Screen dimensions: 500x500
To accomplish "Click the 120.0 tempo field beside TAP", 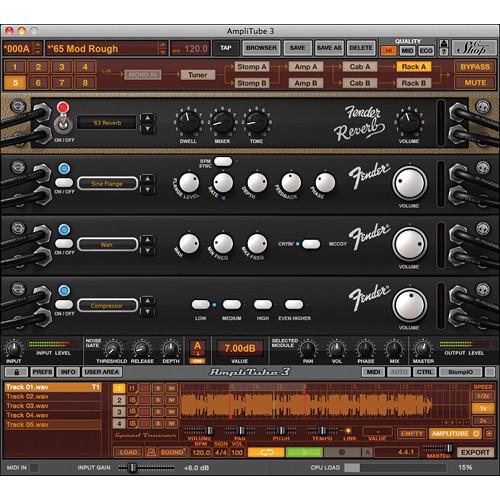I will pos(191,49).
